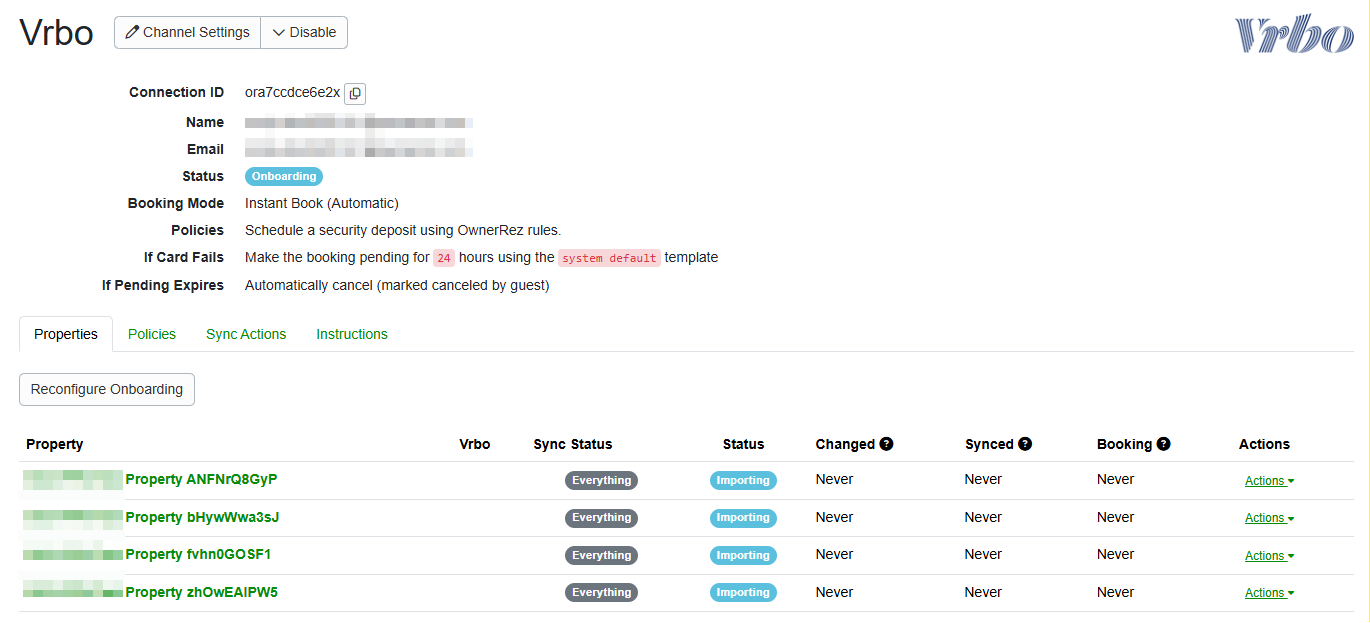This screenshot has width=1370, height=623.
Task: Click the 'Booking' column header
Action: click(x=1125, y=444)
